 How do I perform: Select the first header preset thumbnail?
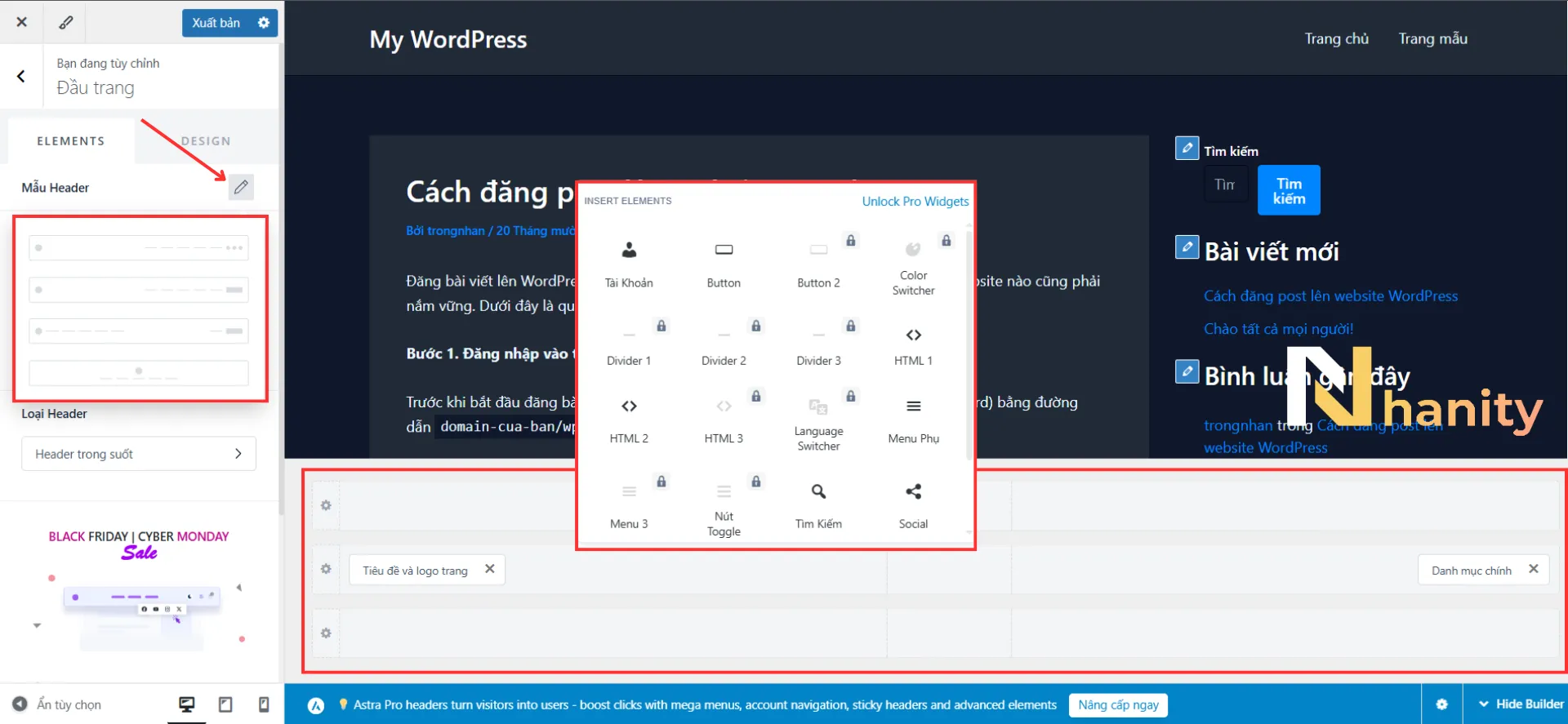pyautogui.click(x=139, y=247)
